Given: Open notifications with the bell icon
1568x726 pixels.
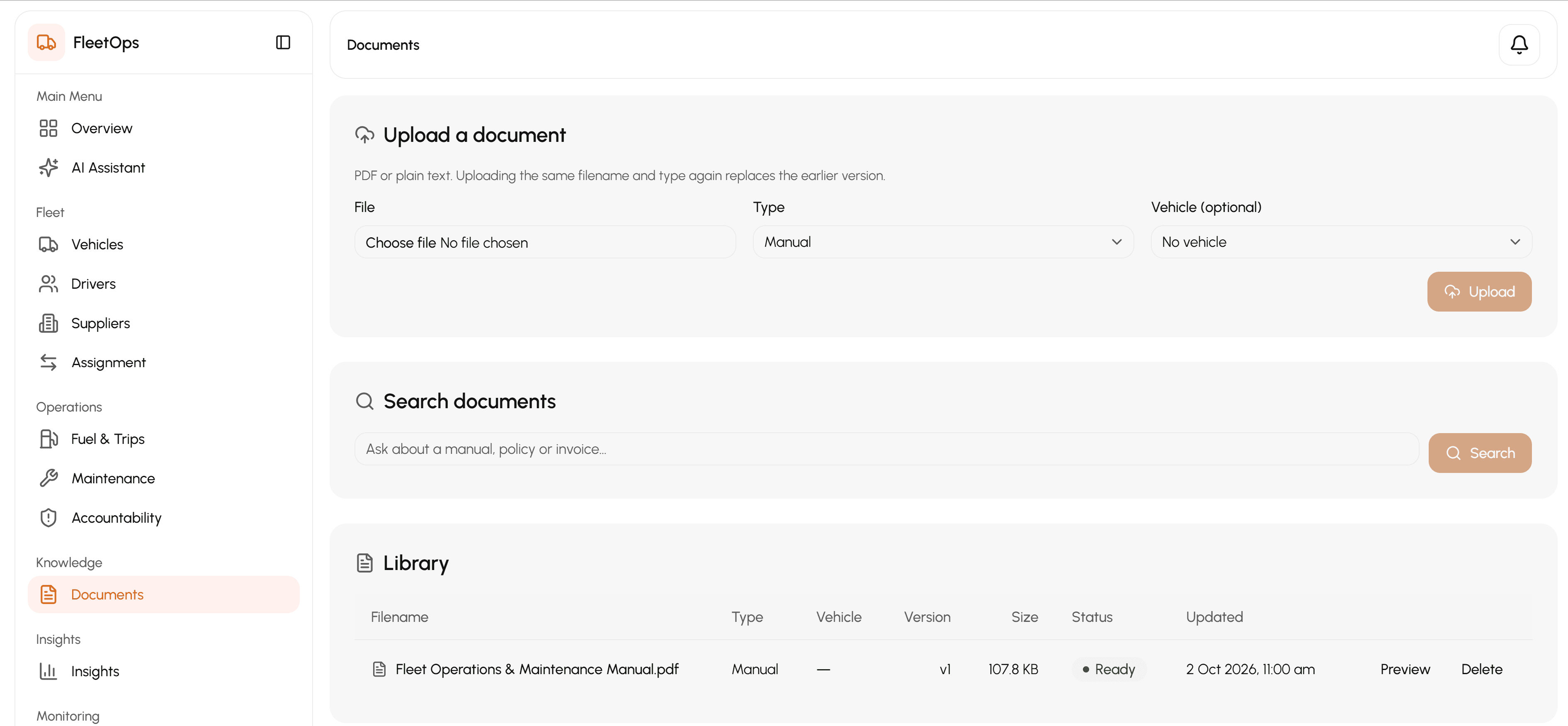Looking at the screenshot, I should point(1519,44).
